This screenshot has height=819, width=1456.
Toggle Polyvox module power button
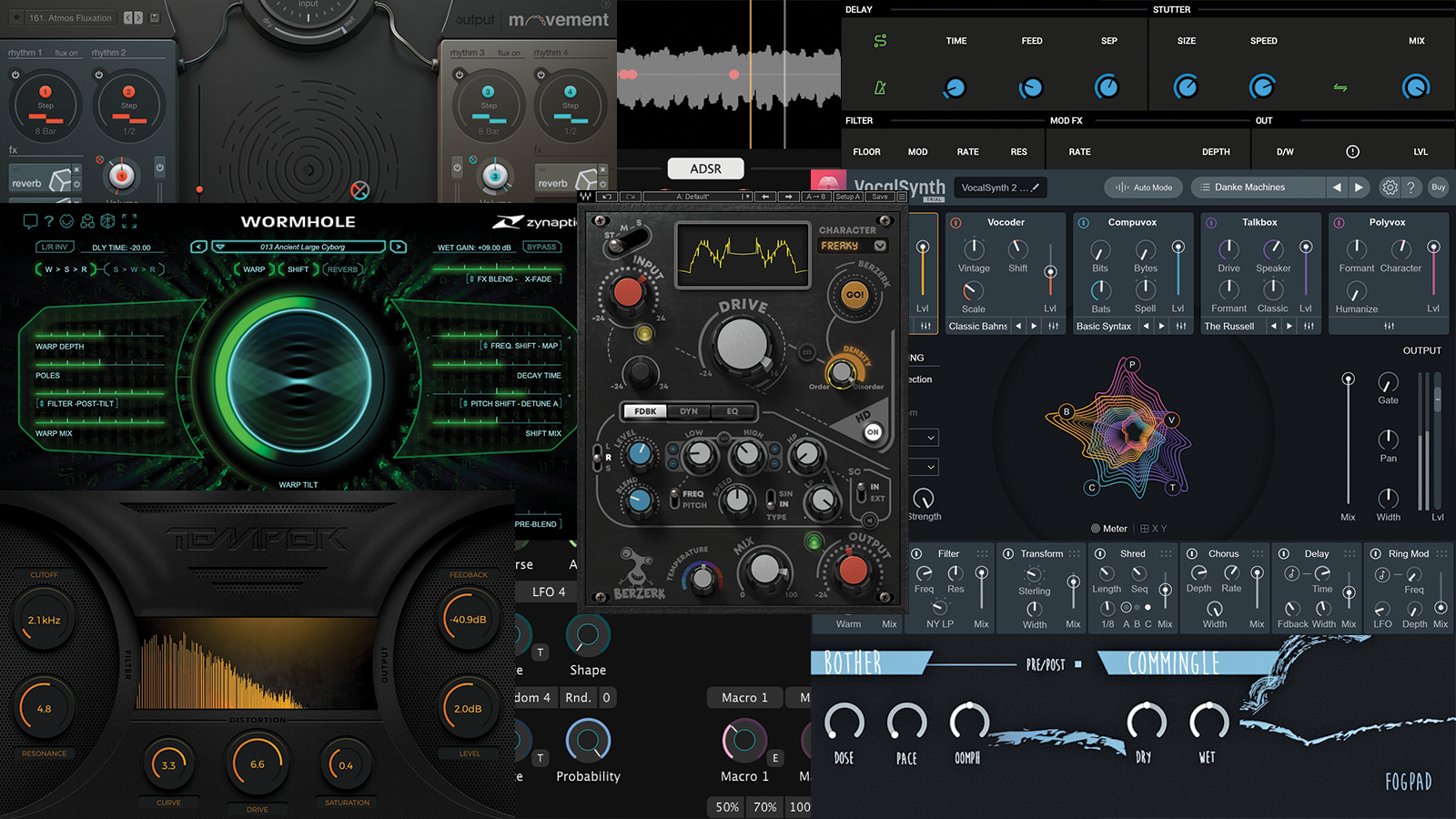[1339, 222]
